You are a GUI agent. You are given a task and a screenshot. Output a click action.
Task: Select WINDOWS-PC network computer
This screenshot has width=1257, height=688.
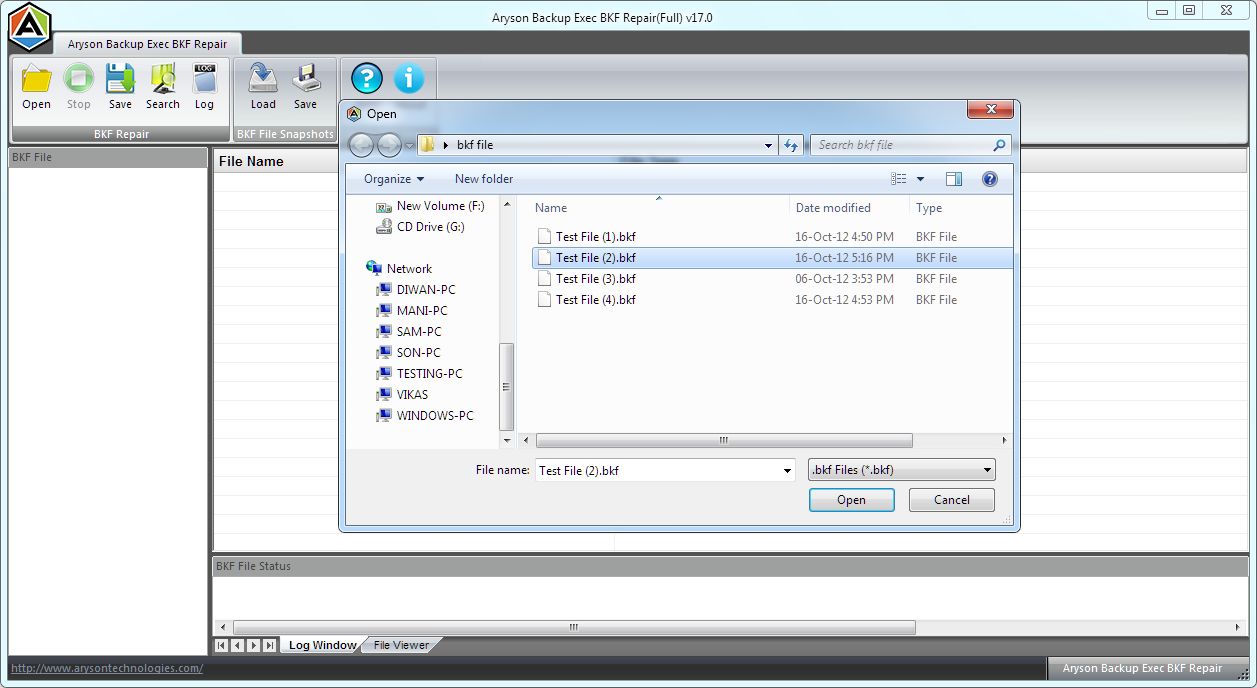(425, 416)
